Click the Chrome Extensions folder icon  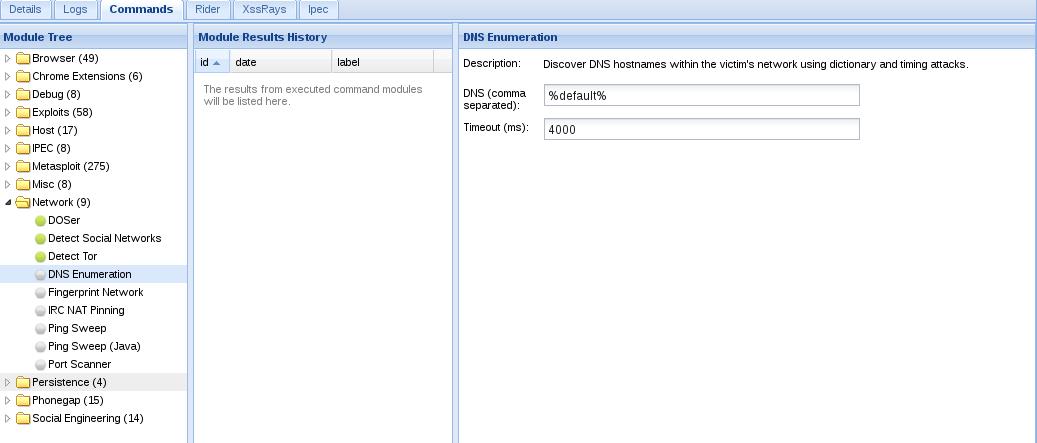pos(23,77)
